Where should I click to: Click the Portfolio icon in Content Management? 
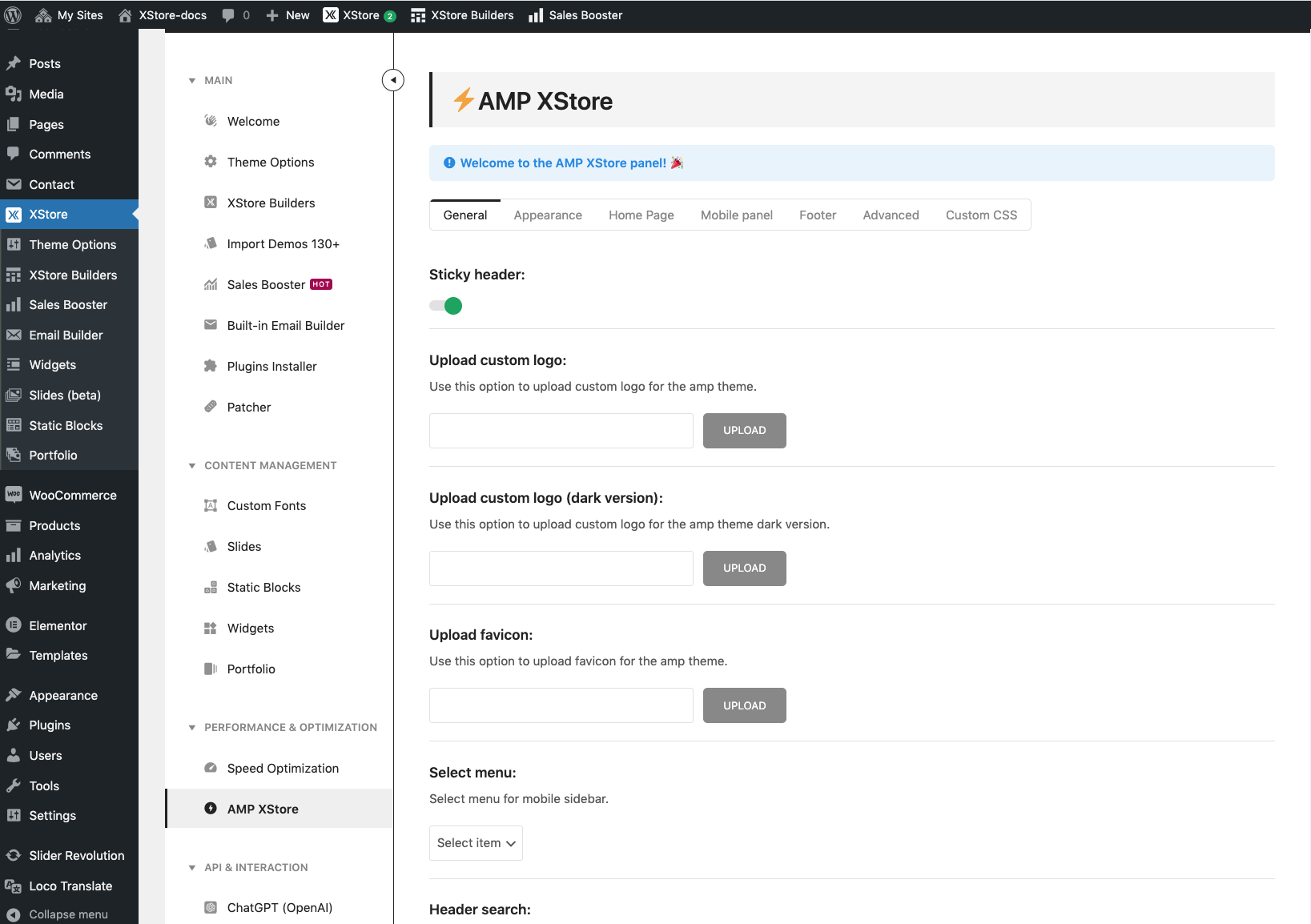tap(211, 669)
